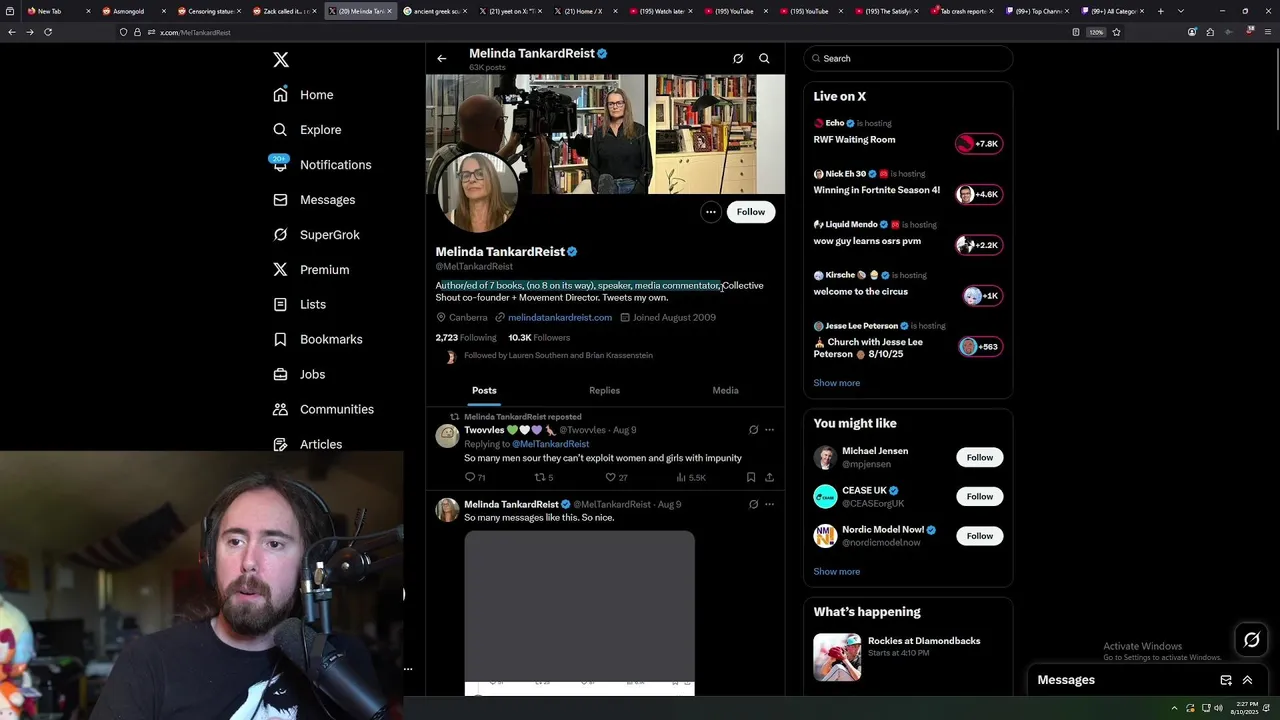
Task: Open Church with Jesse Lee Peterson live
Action: 908,341
